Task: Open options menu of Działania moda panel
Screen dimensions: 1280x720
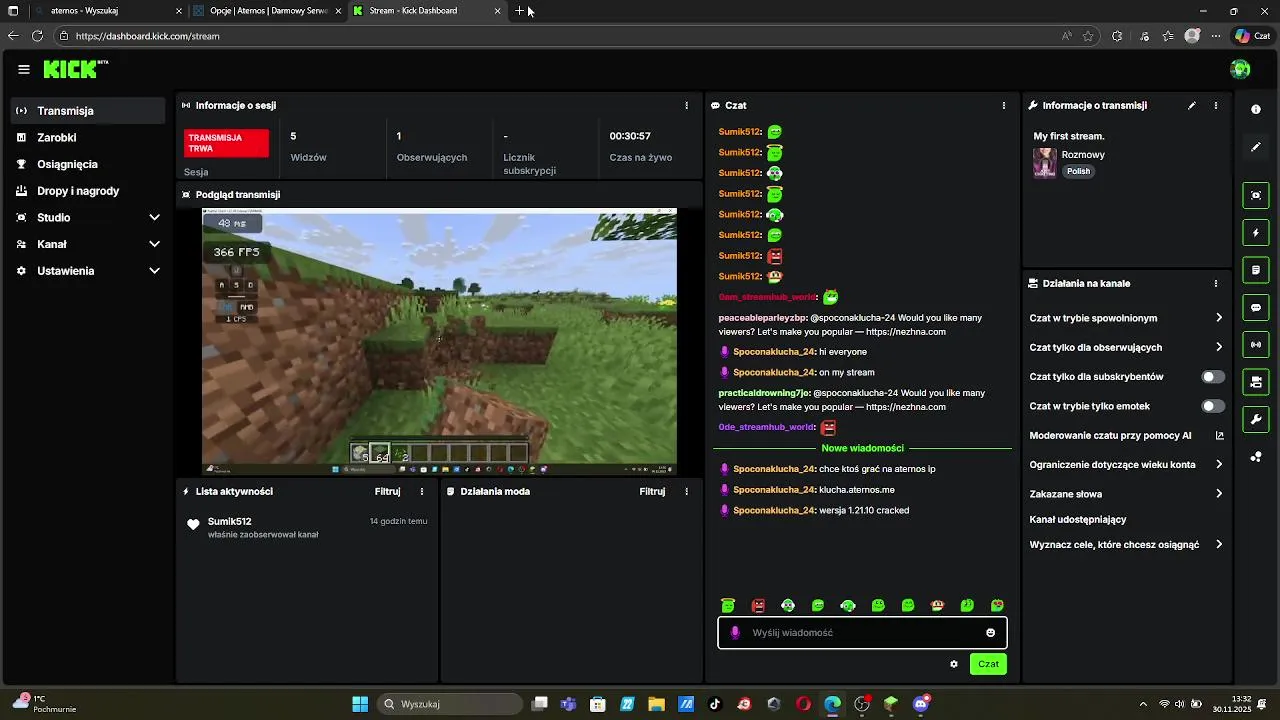Action: tap(686, 491)
